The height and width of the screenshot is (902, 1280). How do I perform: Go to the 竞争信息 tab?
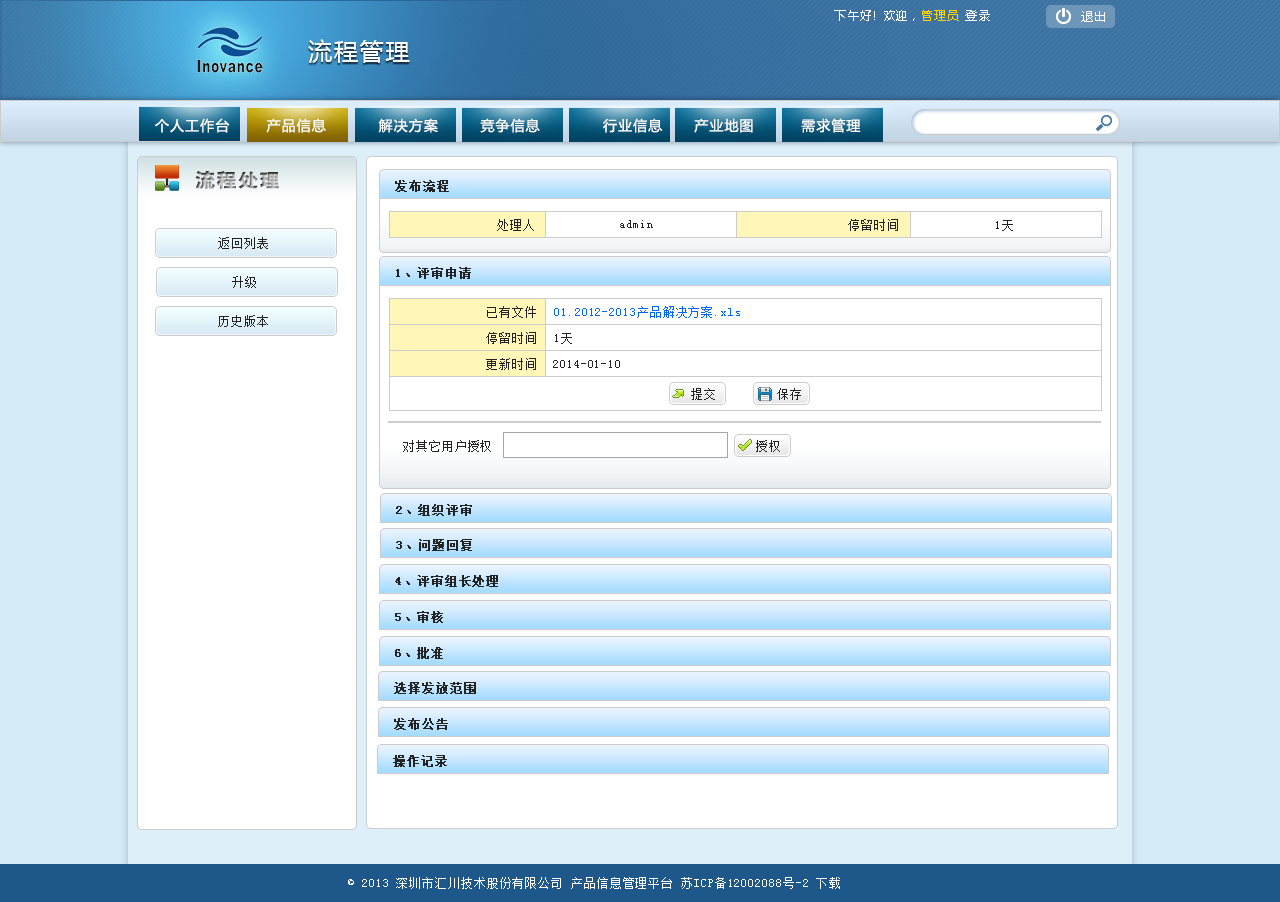click(512, 125)
